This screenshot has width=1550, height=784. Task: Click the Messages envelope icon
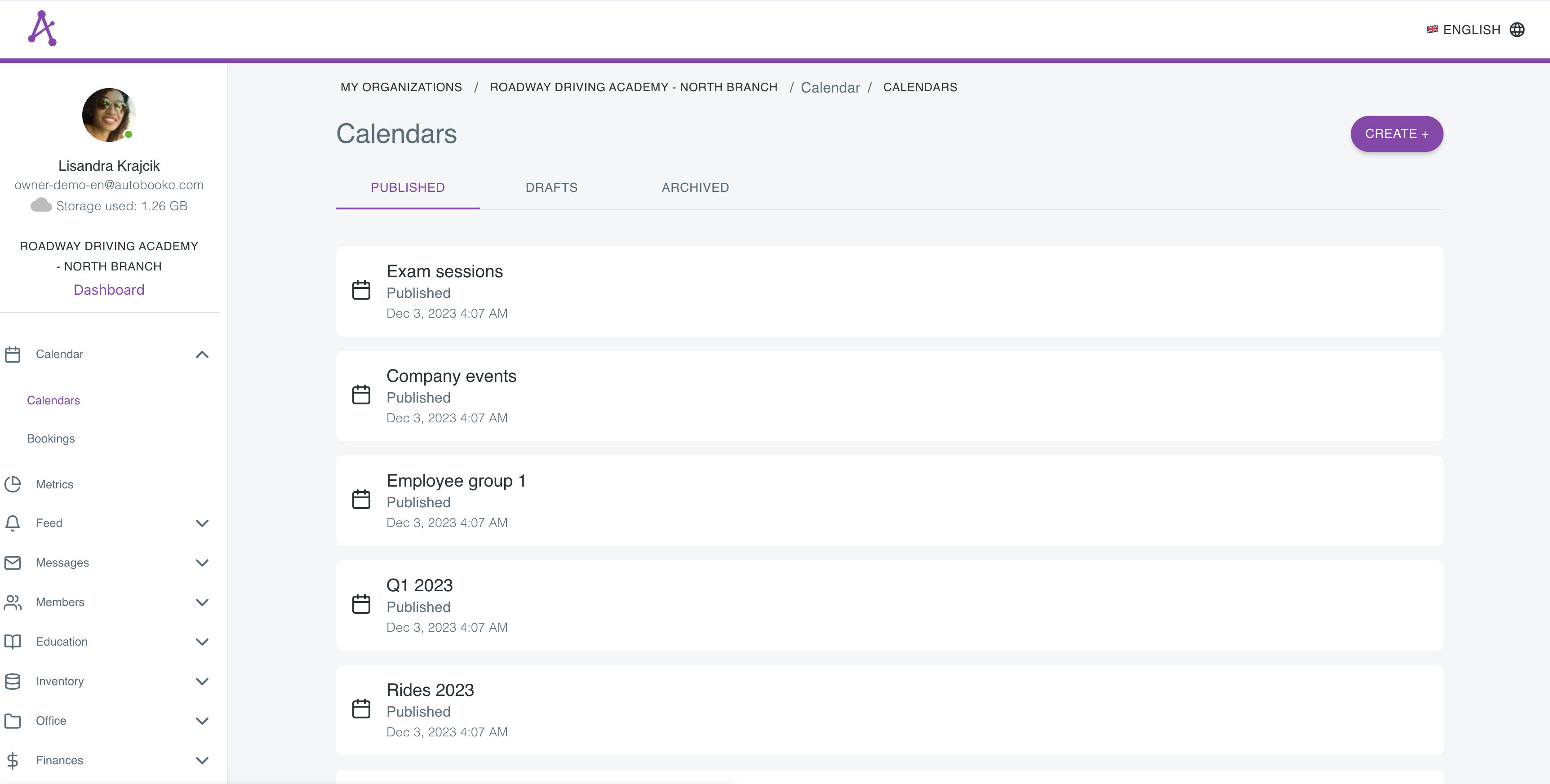coord(13,563)
